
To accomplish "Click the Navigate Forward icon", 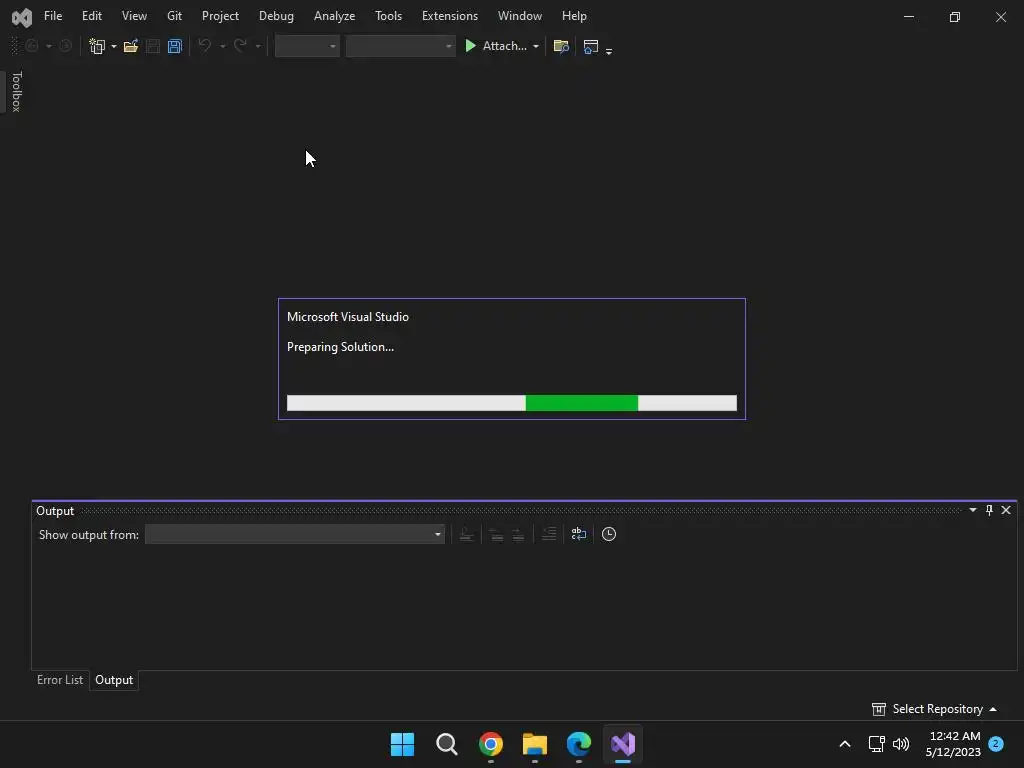I will 65,46.
